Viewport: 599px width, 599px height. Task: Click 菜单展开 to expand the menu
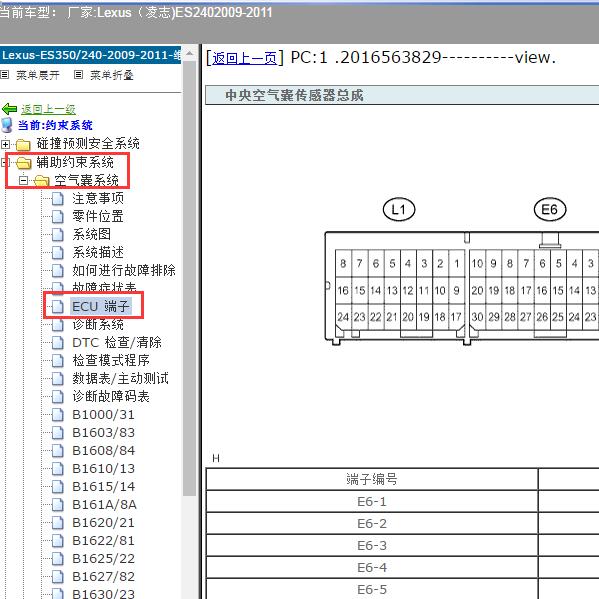pyautogui.click(x=38, y=75)
